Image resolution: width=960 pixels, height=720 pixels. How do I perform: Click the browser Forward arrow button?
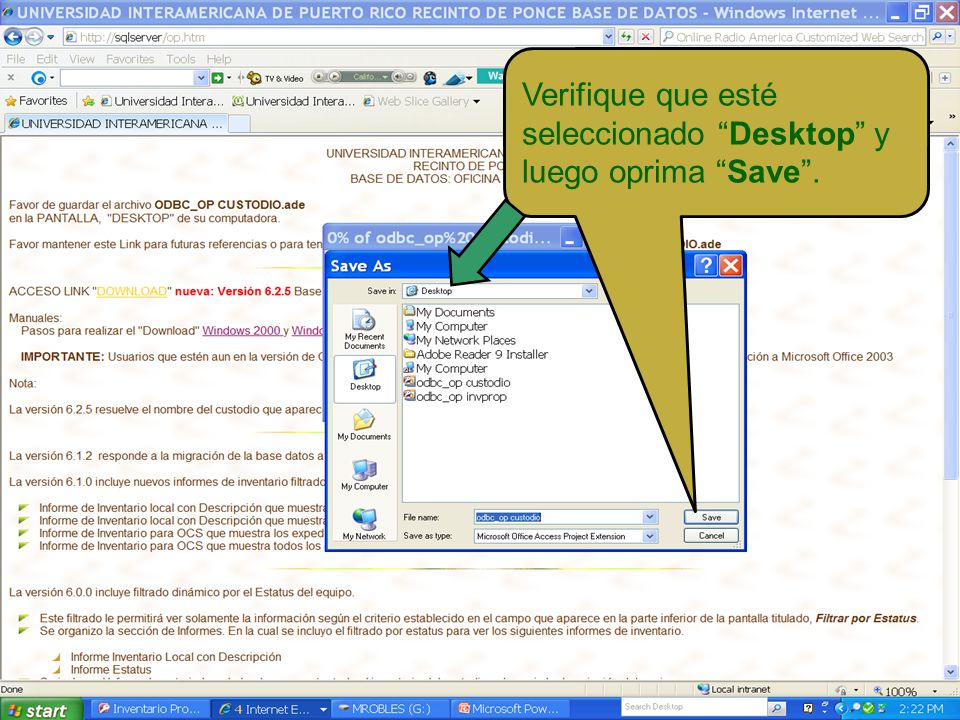point(34,37)
